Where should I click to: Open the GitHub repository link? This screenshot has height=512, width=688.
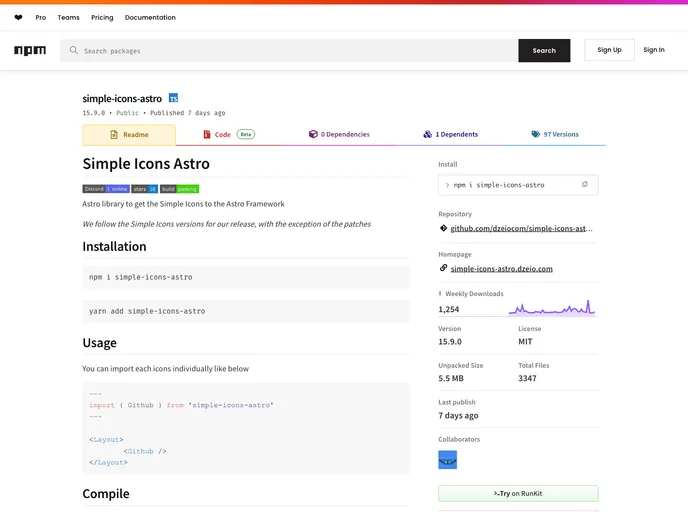click(x=522, y=228)
